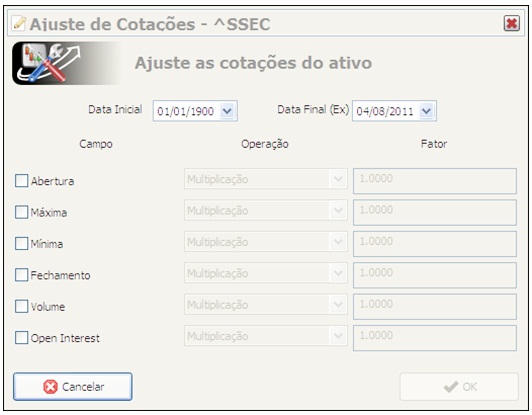This screenshot has width=532, height=415.
Task: Click the Data Inicial date text 01/01/1900
Action: pyautogui.click(x=185, y=111)
